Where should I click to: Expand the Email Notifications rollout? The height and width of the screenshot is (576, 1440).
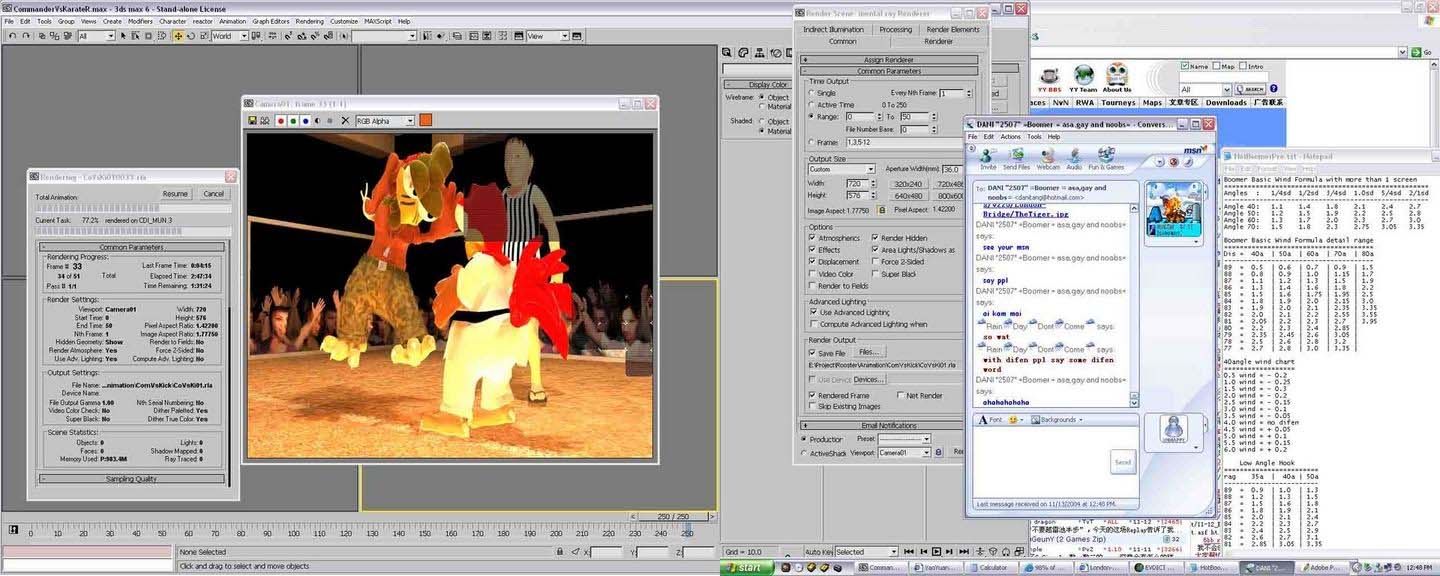(x=888, y=425)
